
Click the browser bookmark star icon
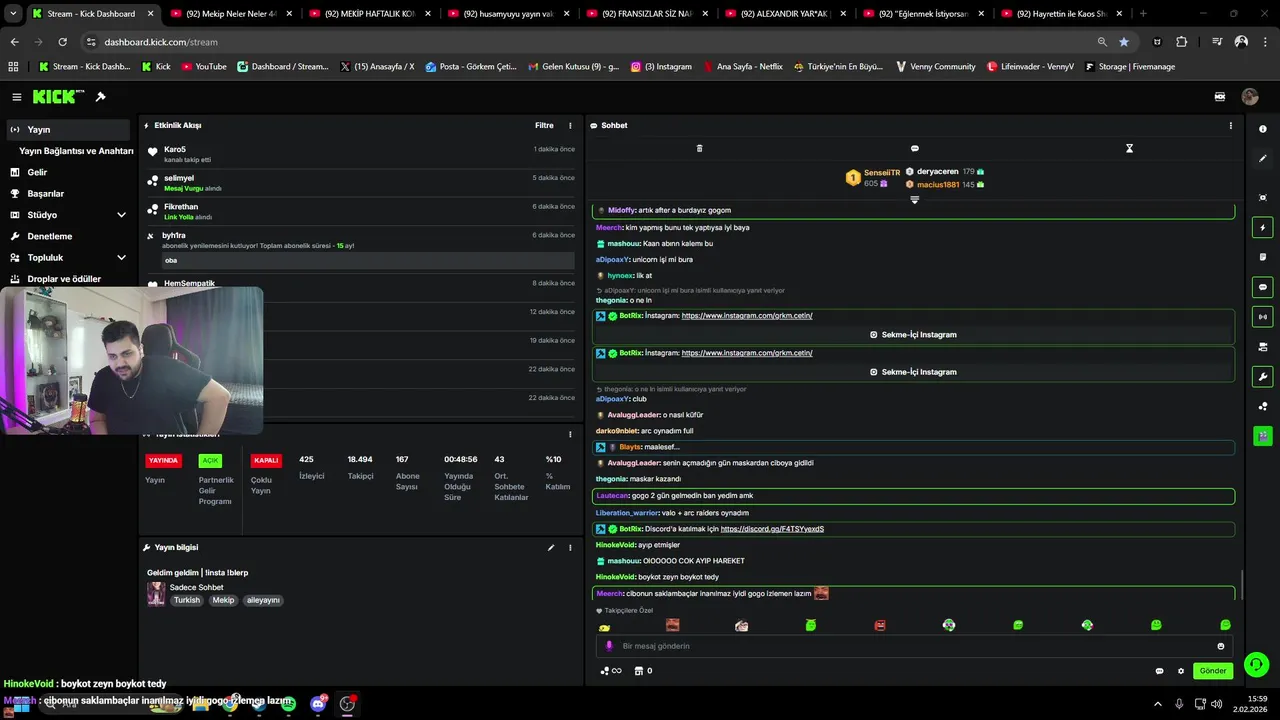pos(1124,42)
